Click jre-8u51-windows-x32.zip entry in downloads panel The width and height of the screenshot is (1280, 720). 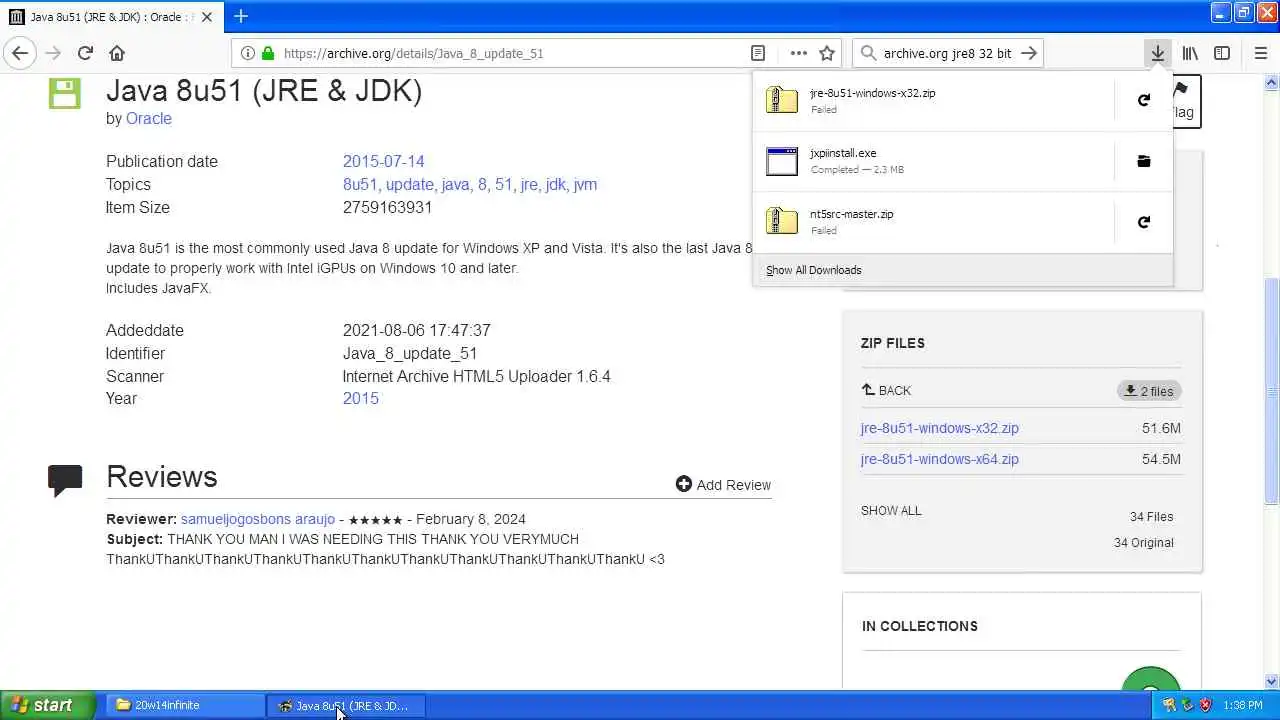pos(933,100)
